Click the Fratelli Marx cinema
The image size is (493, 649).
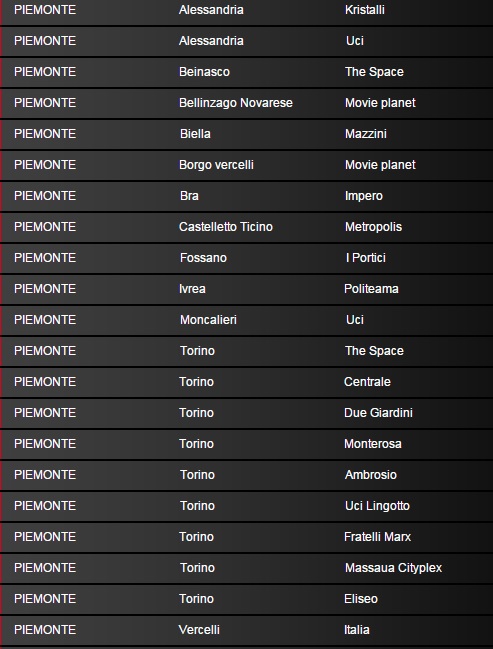(x=377, y=537)
